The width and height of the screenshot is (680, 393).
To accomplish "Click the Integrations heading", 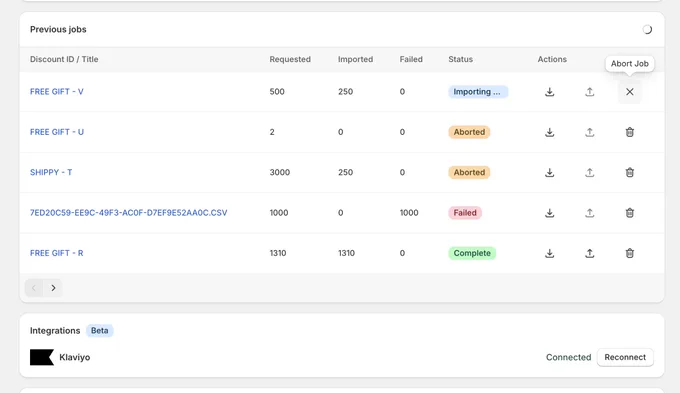I will (x=55, y=331).
